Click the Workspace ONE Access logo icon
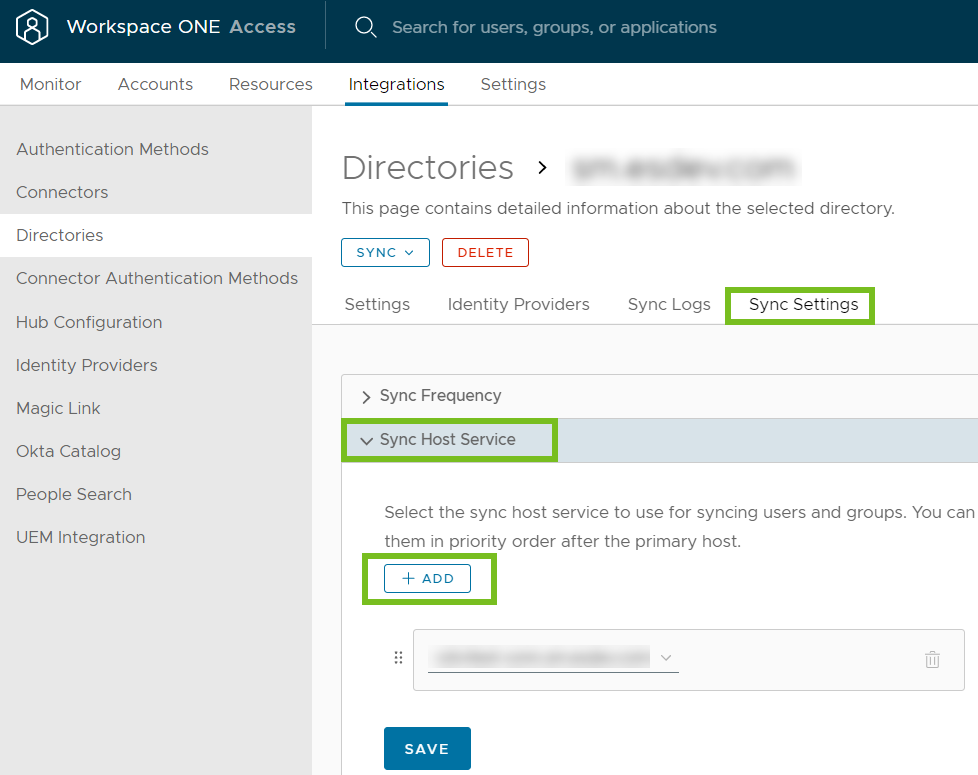The height and width of the screenshot is (775, 978). [32, 27]
